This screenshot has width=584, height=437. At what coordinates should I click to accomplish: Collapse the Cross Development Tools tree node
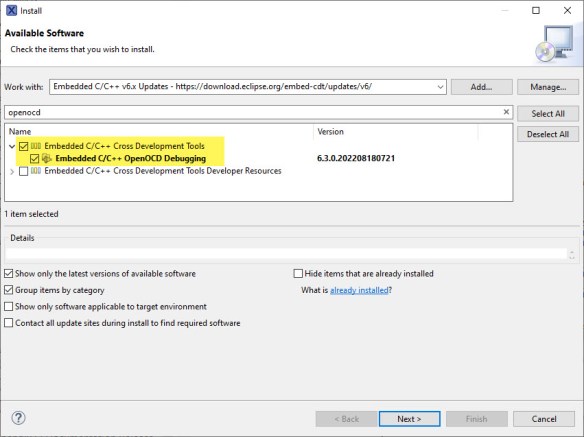coord(12,146)
